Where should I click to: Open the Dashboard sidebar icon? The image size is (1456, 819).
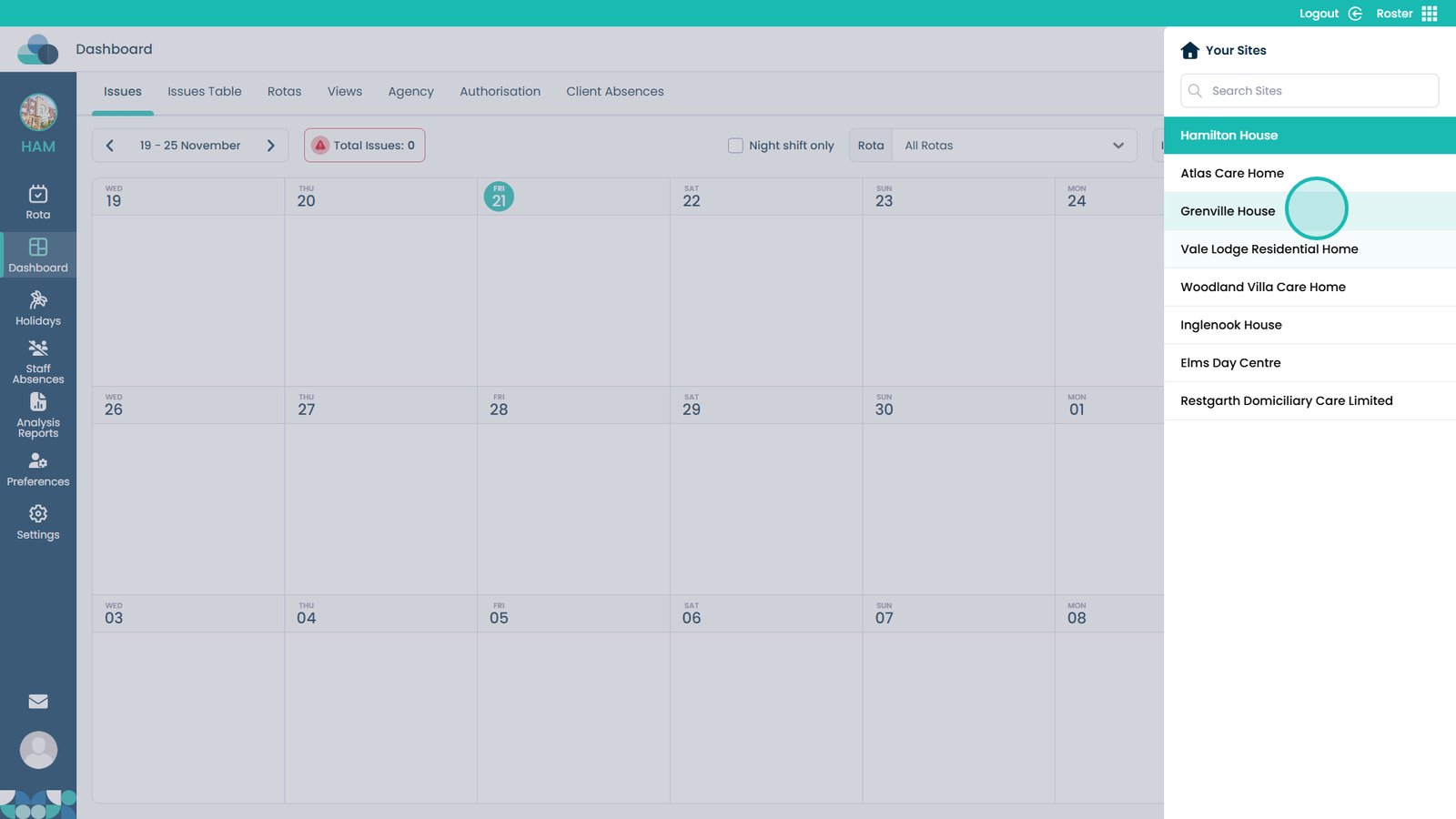[38, 247]
